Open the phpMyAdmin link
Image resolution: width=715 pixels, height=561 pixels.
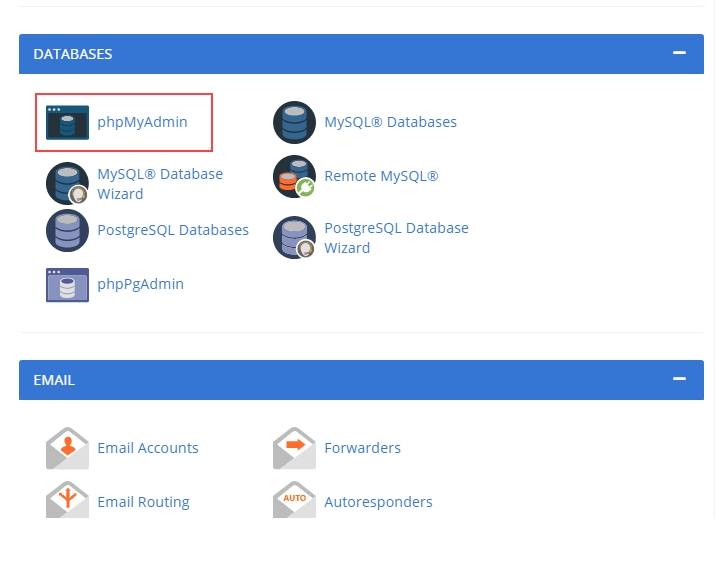point(142,122)
